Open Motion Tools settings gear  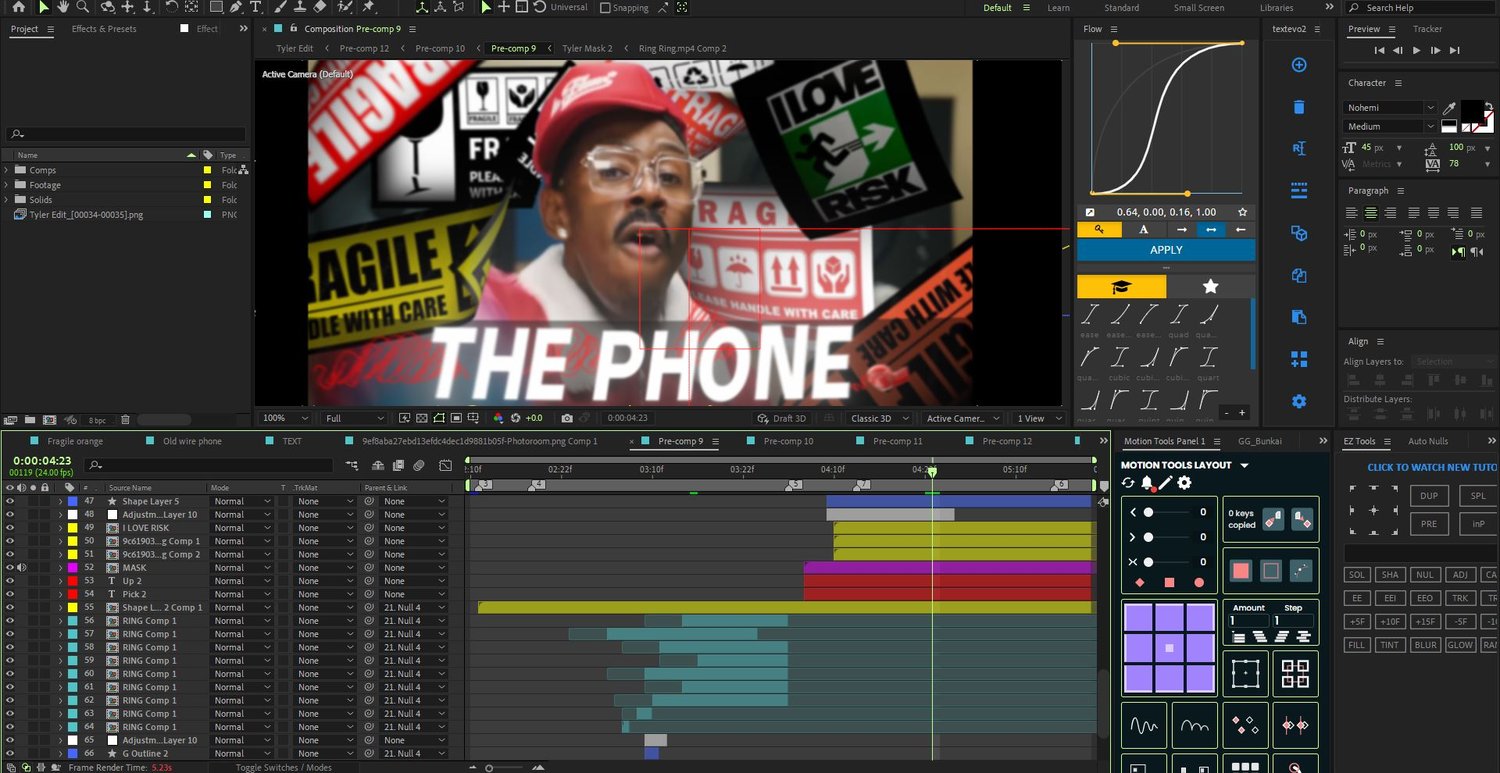(x=1184, y=483)
